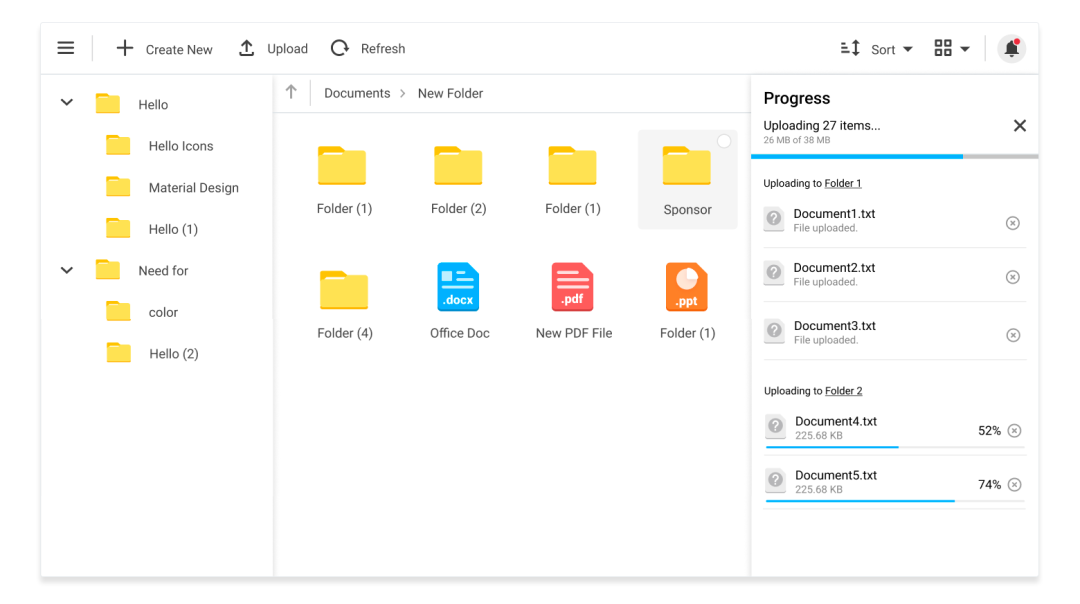Collapse the Need for tree folder
Image resolution: width=1080 pixels, height=604 pixels.
point(67,270)
